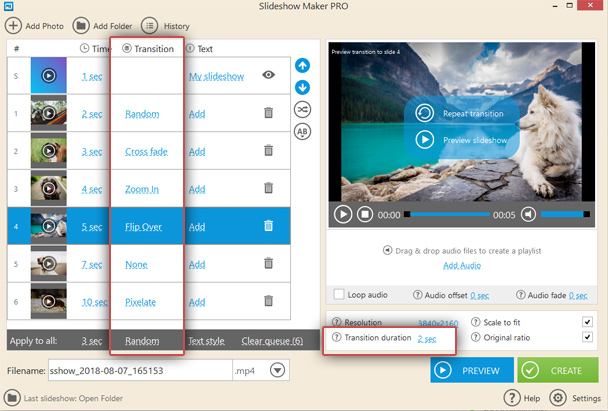Stop the preview playback
Image resolution: width=608 pixels, height=411 pixels.
coord(365,214)
